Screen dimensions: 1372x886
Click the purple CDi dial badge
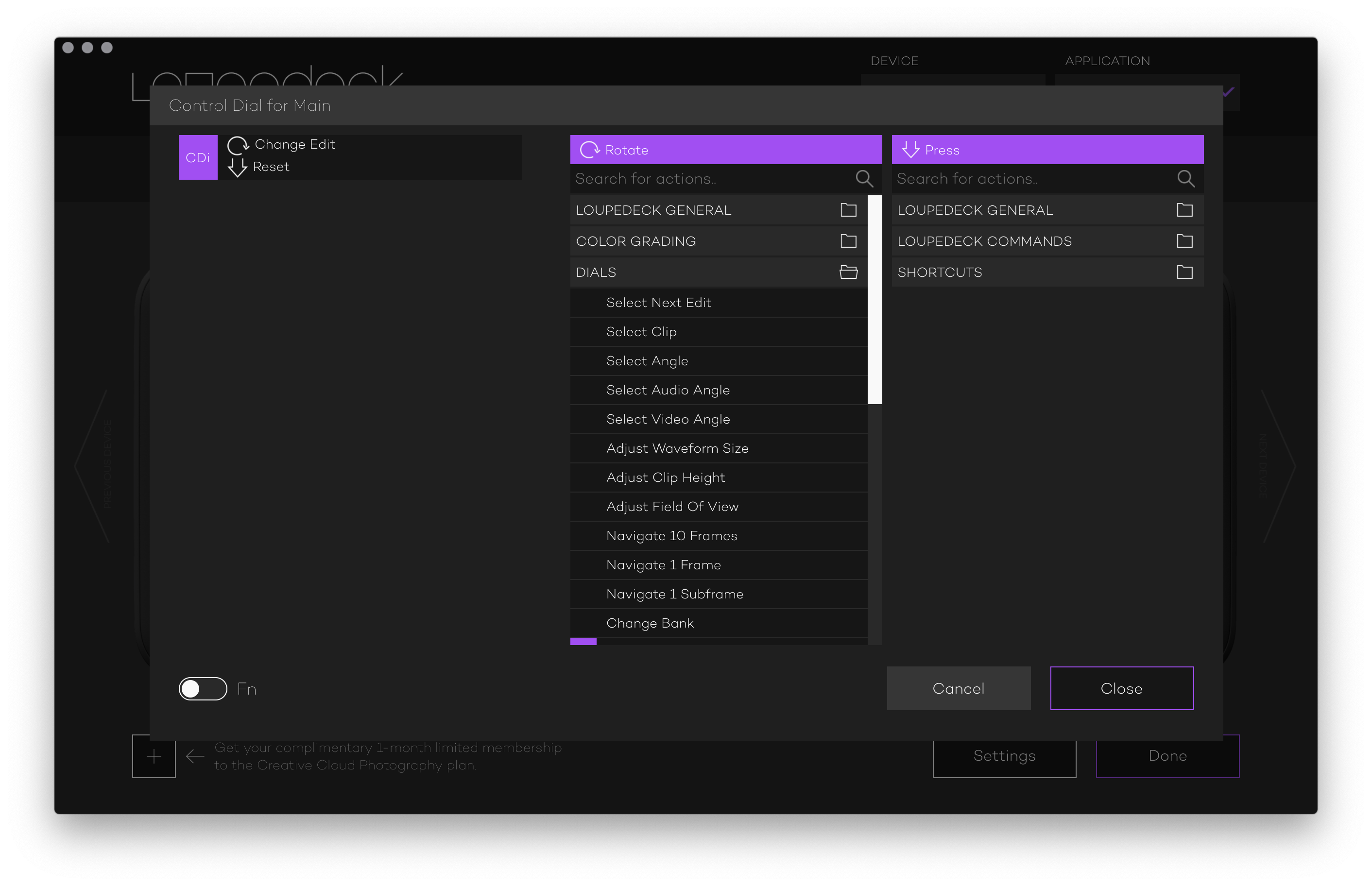(198, 158)
